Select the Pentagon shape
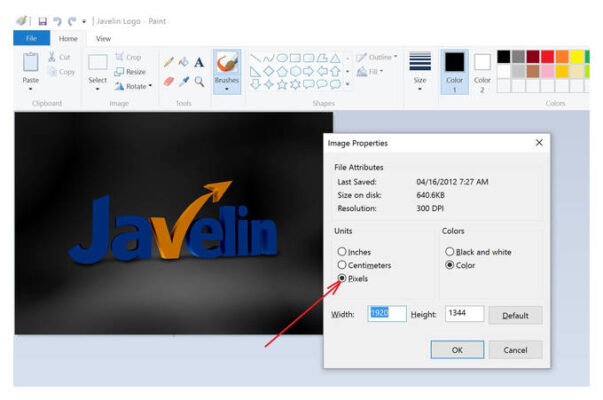 [x=282, y=71]
